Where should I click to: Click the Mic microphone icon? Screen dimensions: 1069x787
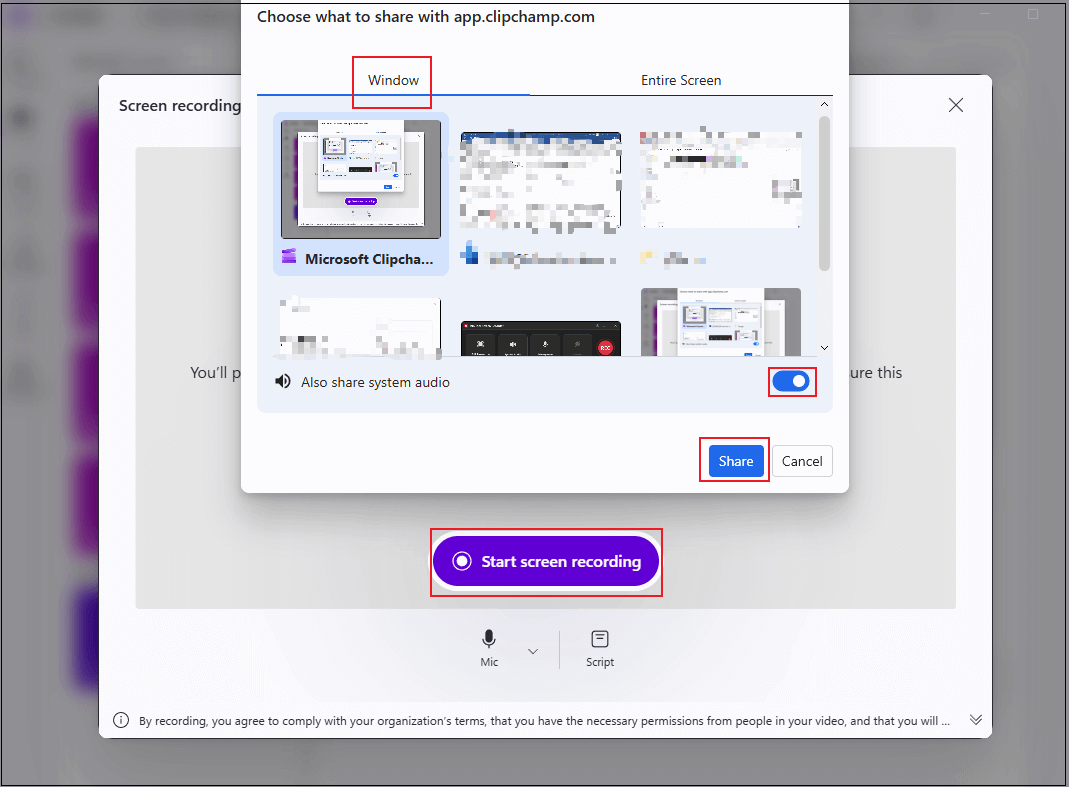click(489, 639)
